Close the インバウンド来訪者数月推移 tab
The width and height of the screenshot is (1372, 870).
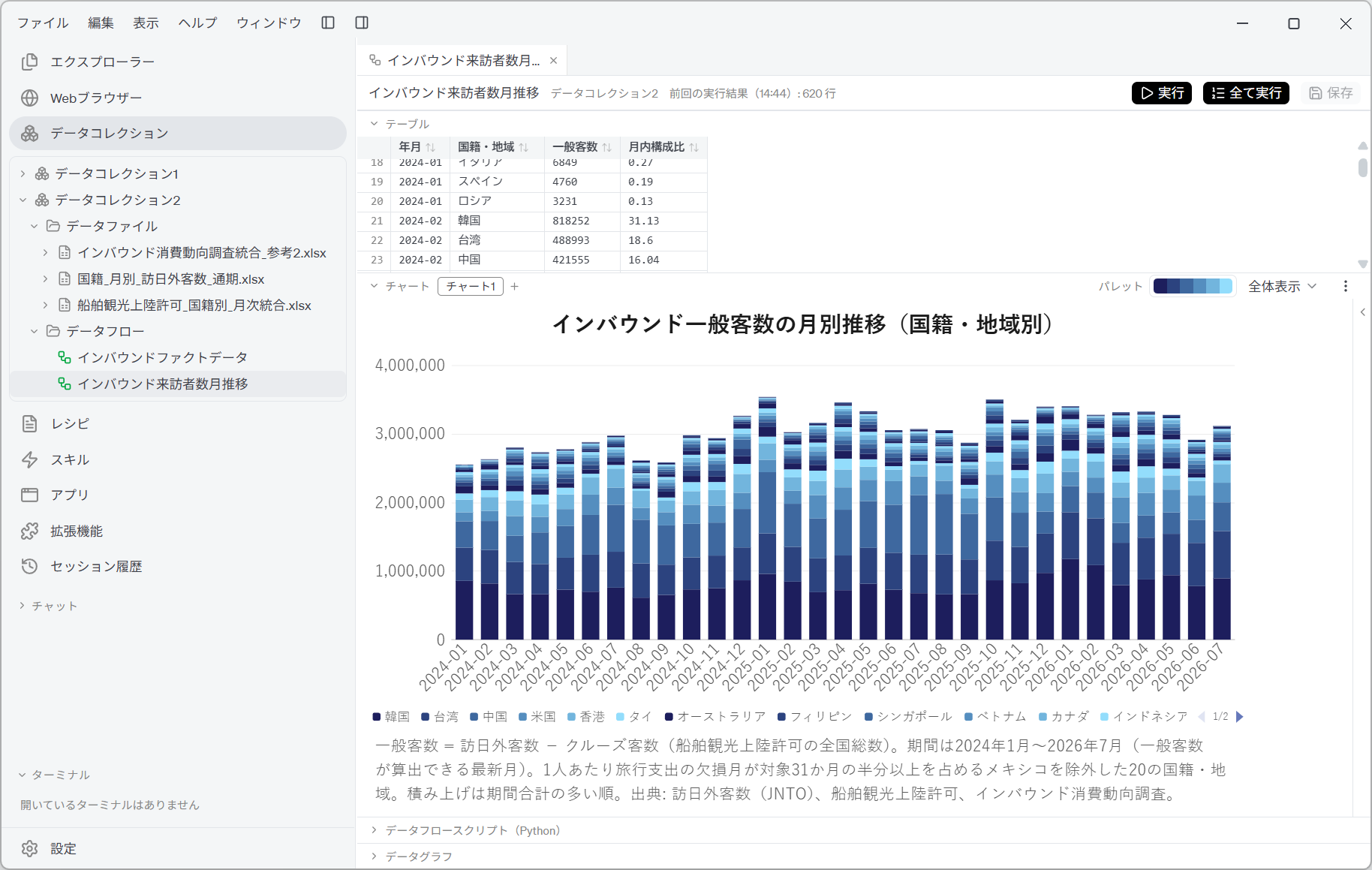coord(553,60)
